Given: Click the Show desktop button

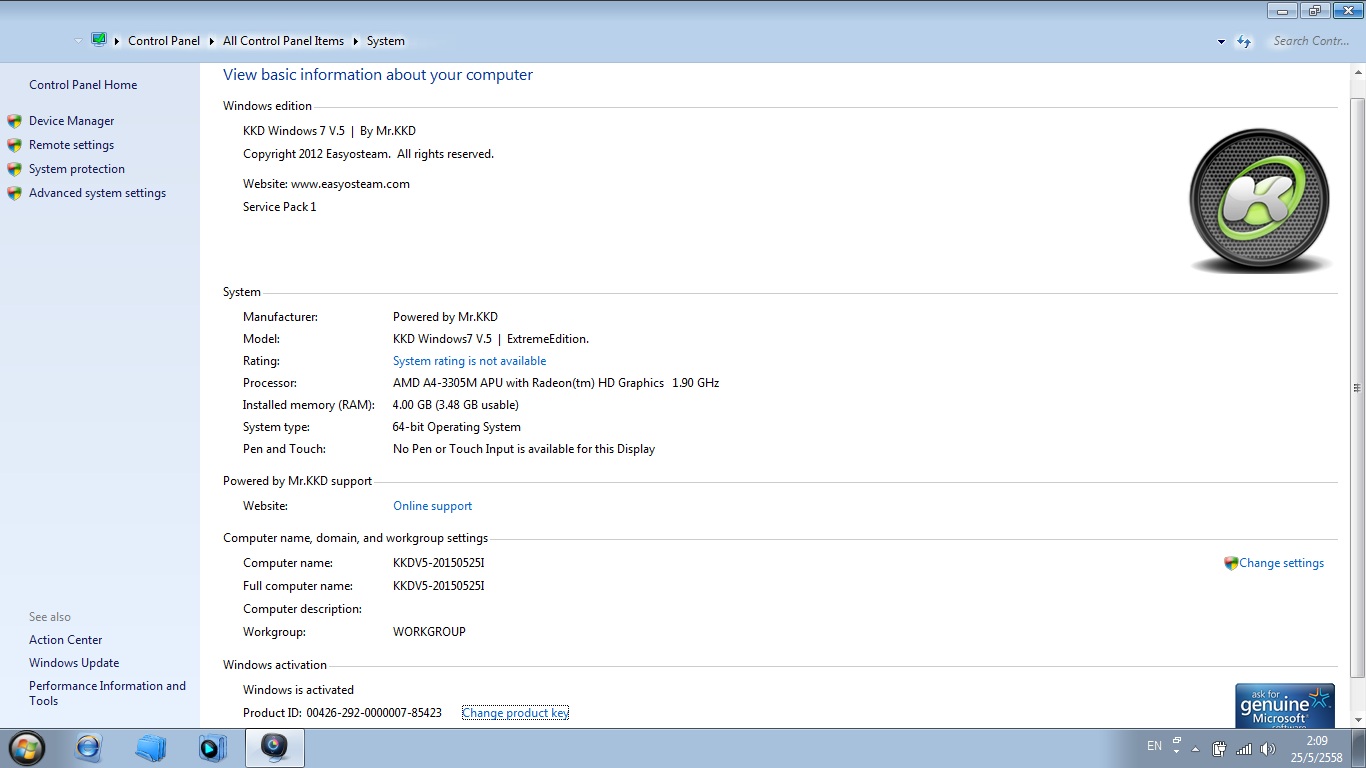Looking at the screenshot, I should point(1359,748).
